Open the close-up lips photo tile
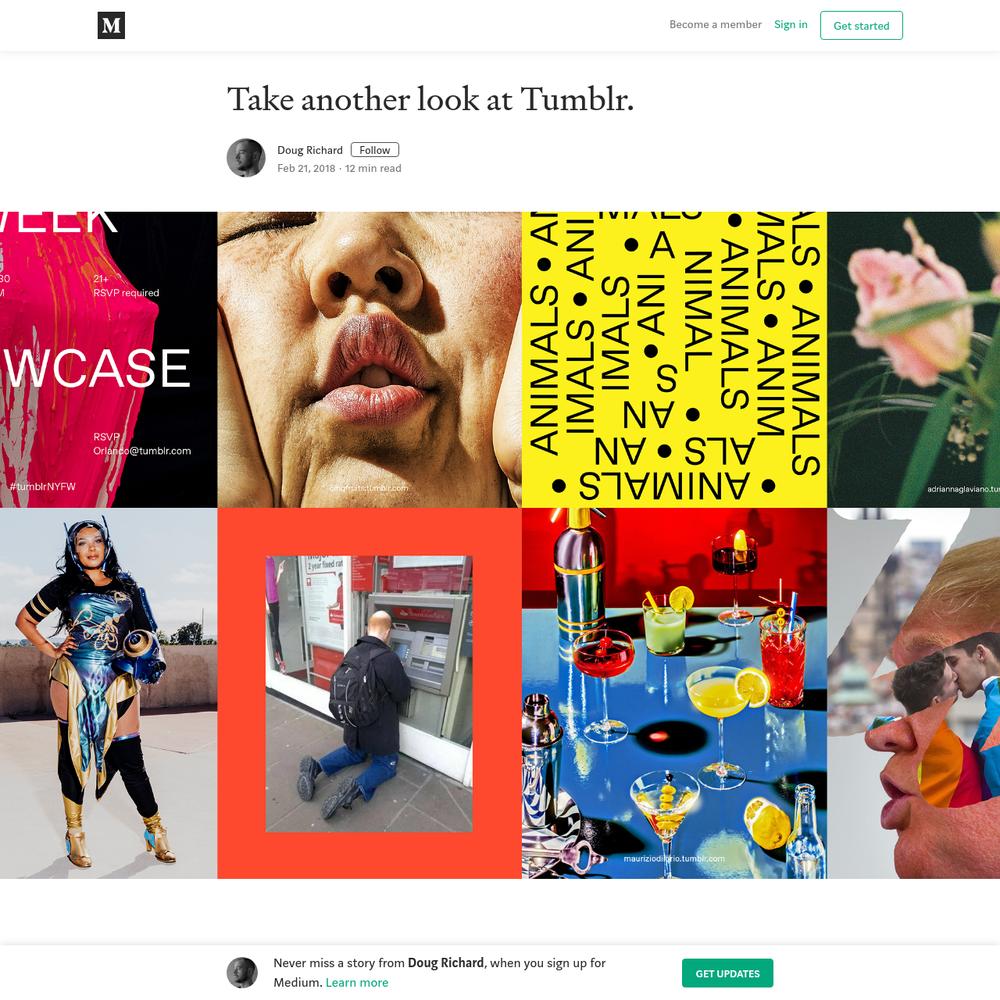This screenshot has height=1000, width=1000. [x=370, y=360]
